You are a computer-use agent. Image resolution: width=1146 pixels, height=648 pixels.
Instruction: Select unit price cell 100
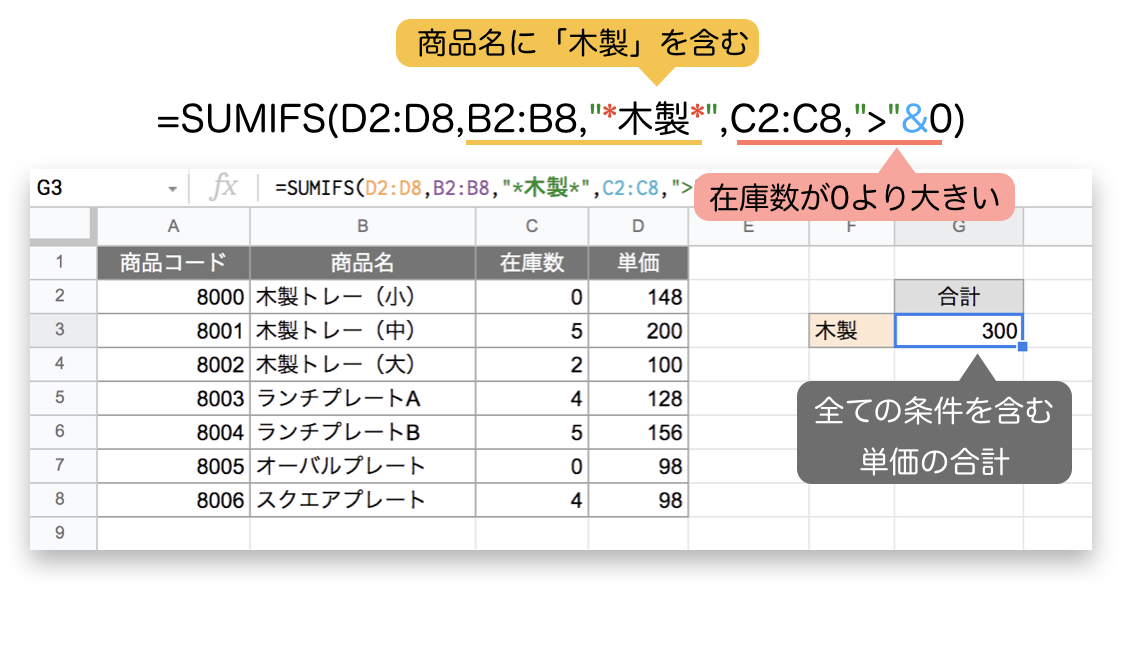[x=638, y=365]
